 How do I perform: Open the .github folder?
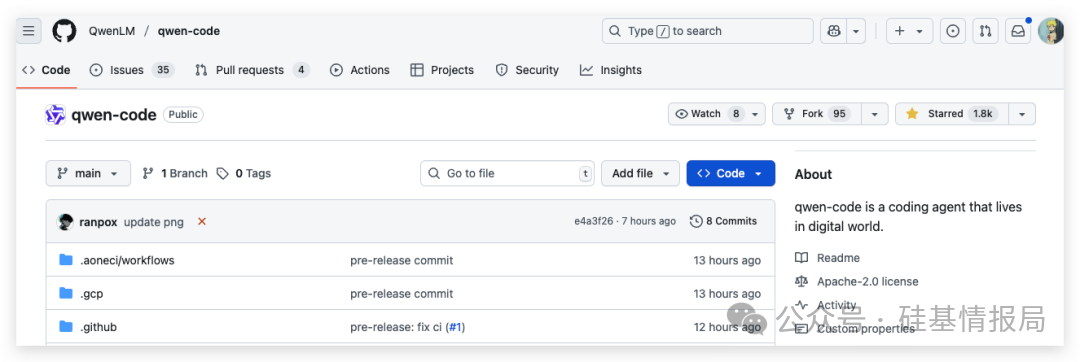98,327
